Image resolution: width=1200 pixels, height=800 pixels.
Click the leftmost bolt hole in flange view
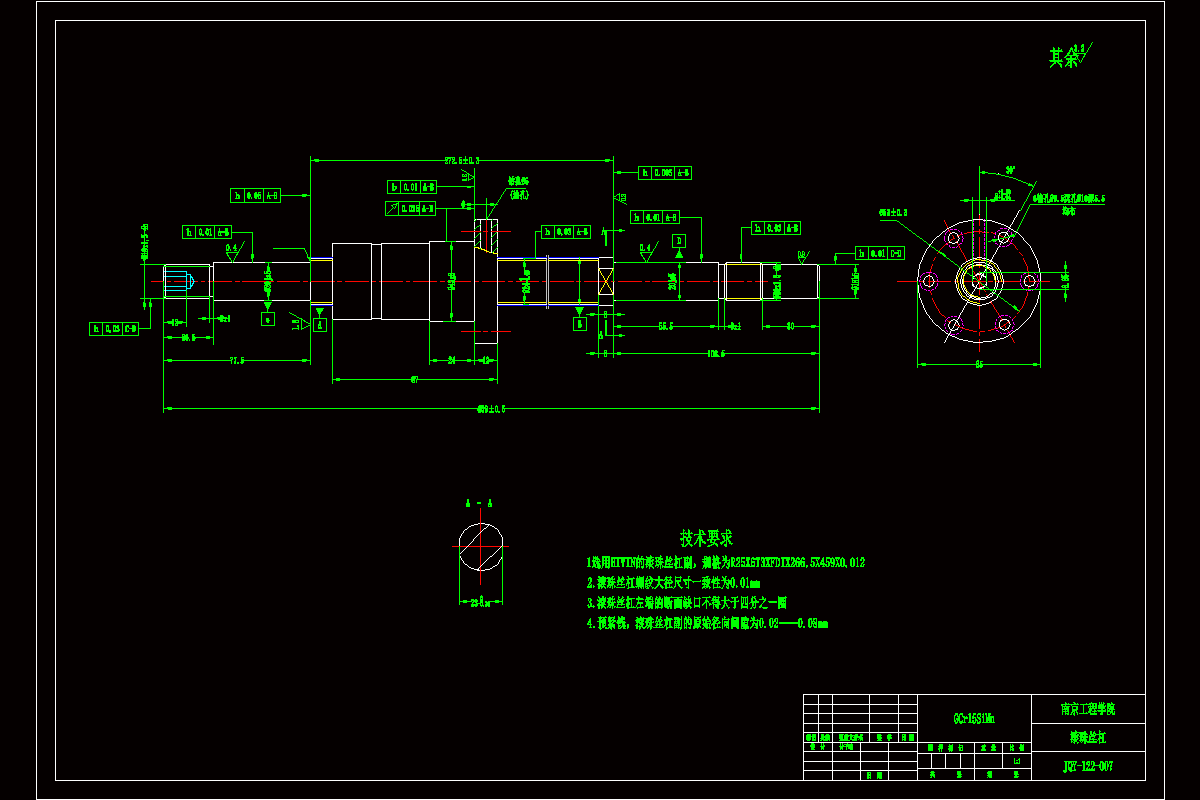[929, 281]
